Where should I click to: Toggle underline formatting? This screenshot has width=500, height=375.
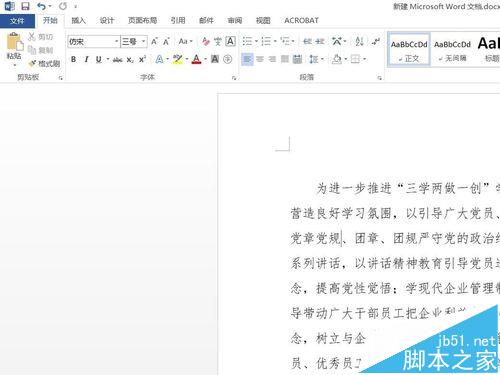point(99,59)
